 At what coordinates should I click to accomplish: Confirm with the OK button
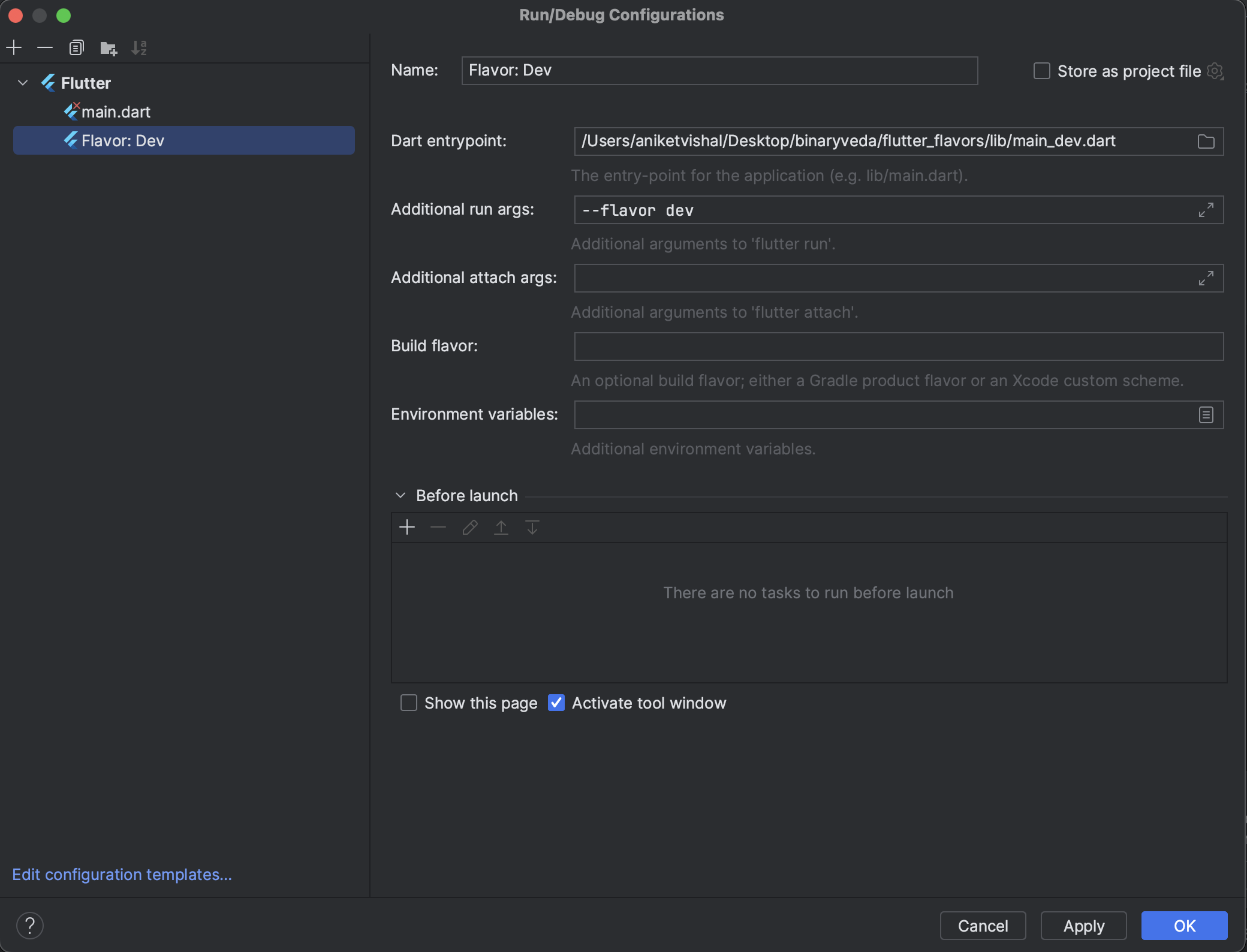[1184, 926]
